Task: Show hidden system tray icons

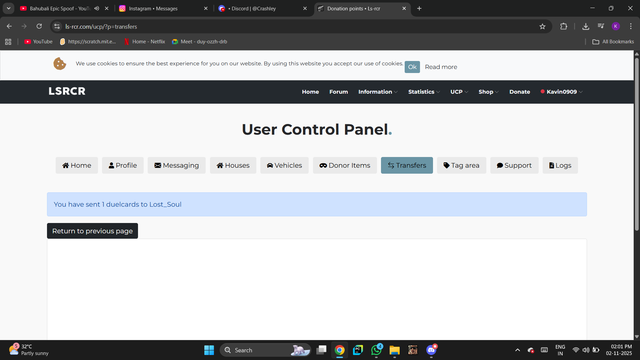Action: pyautogui.click(x=518, y=350)
